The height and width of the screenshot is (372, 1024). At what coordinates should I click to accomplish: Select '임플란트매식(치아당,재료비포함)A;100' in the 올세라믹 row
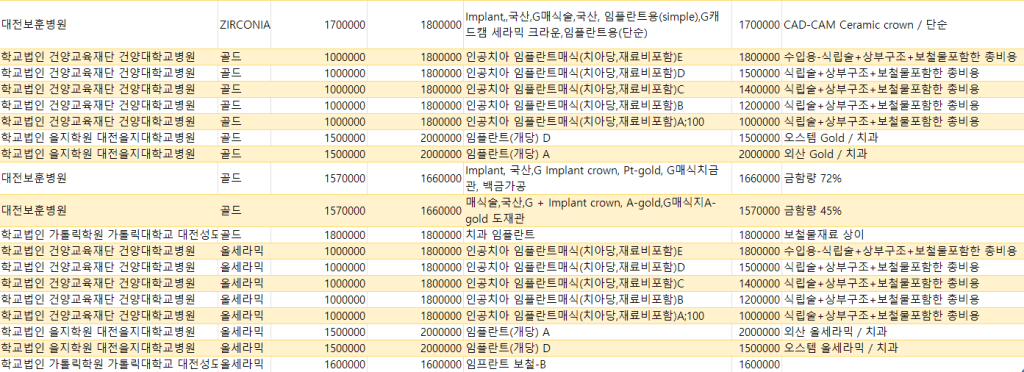click(x=598, y=316)
